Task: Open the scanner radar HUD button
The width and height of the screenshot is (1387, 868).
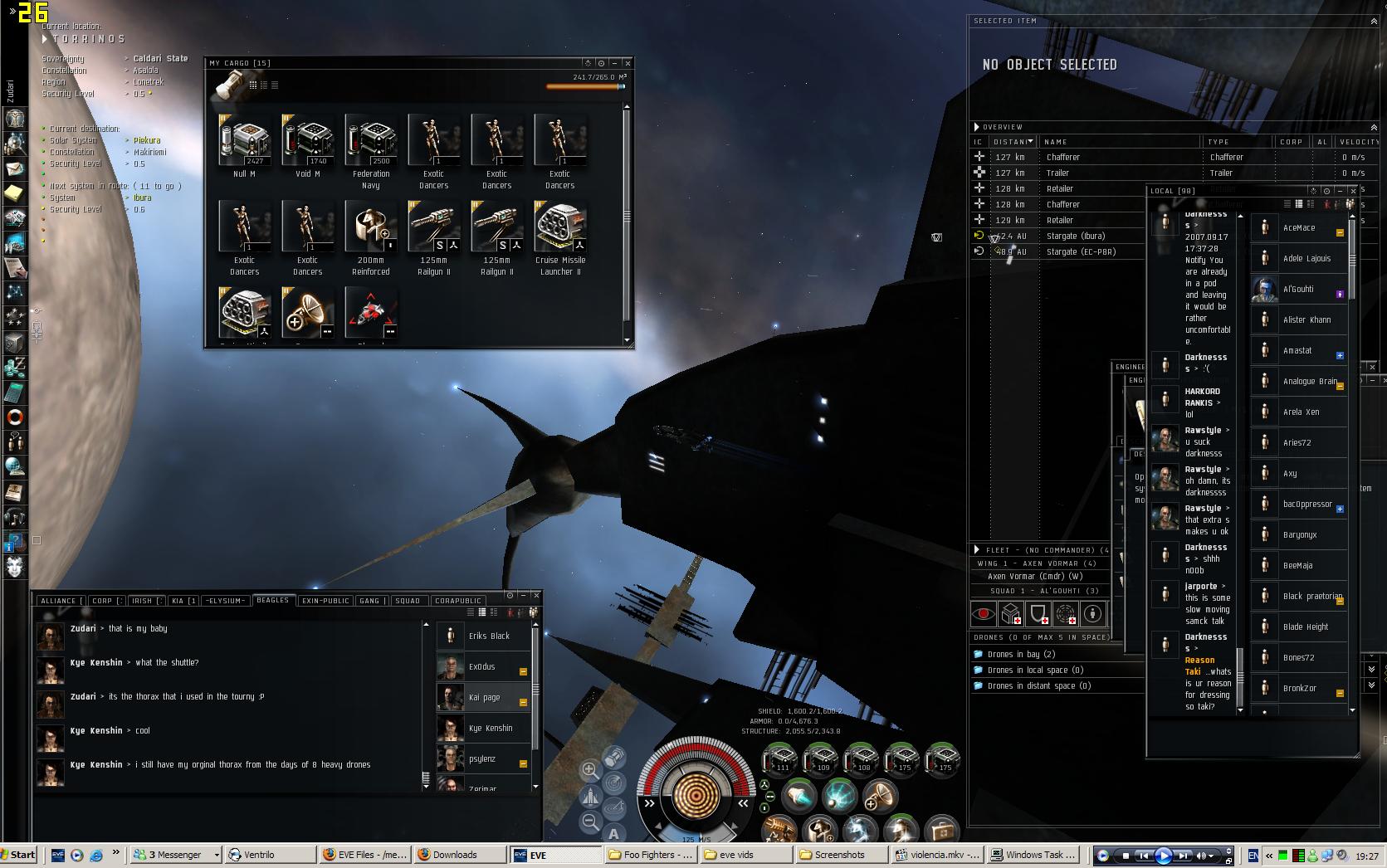Action: click(614, 783)
